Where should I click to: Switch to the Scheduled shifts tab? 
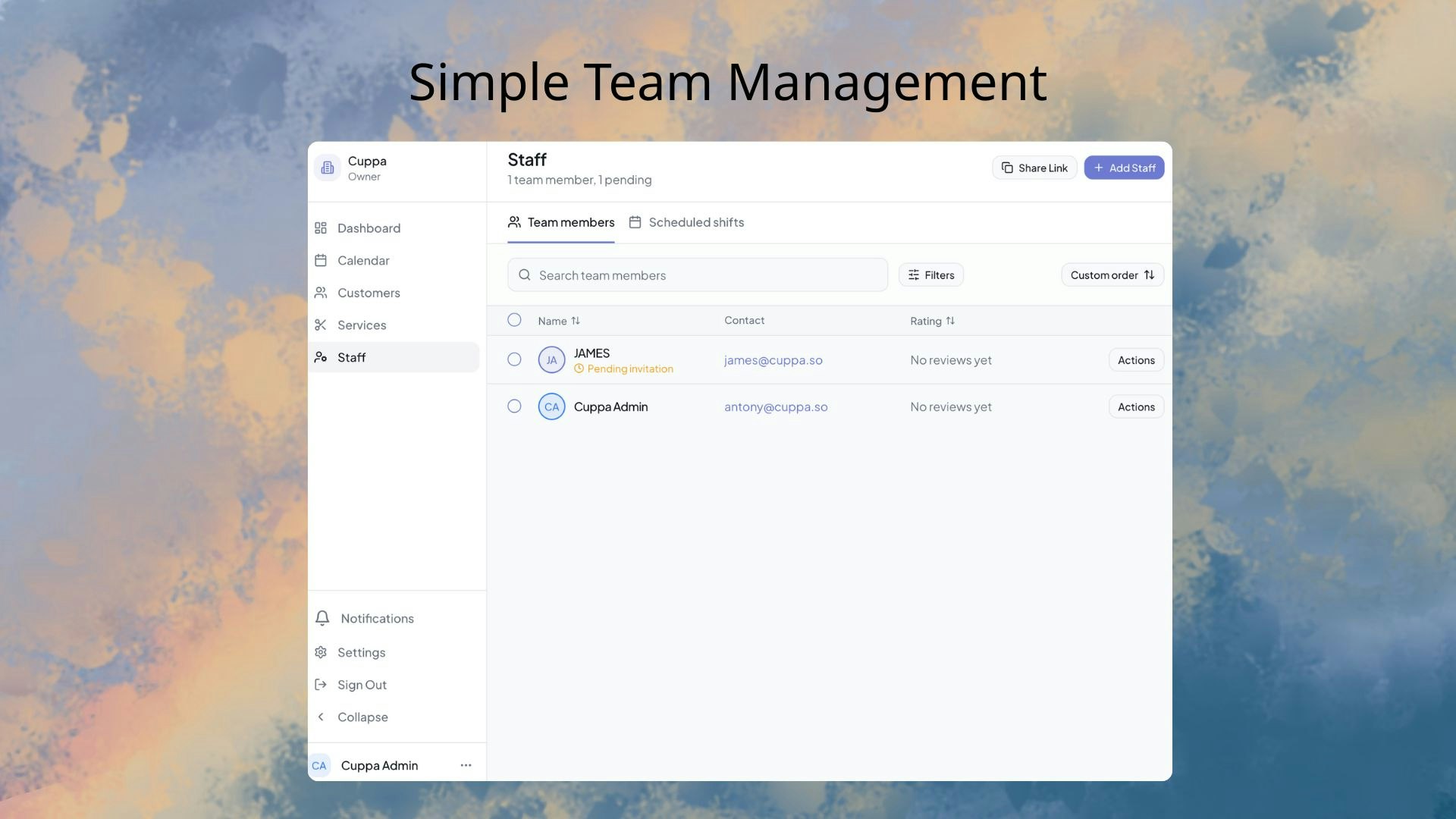pyautogui.click(x=686, y=222)
